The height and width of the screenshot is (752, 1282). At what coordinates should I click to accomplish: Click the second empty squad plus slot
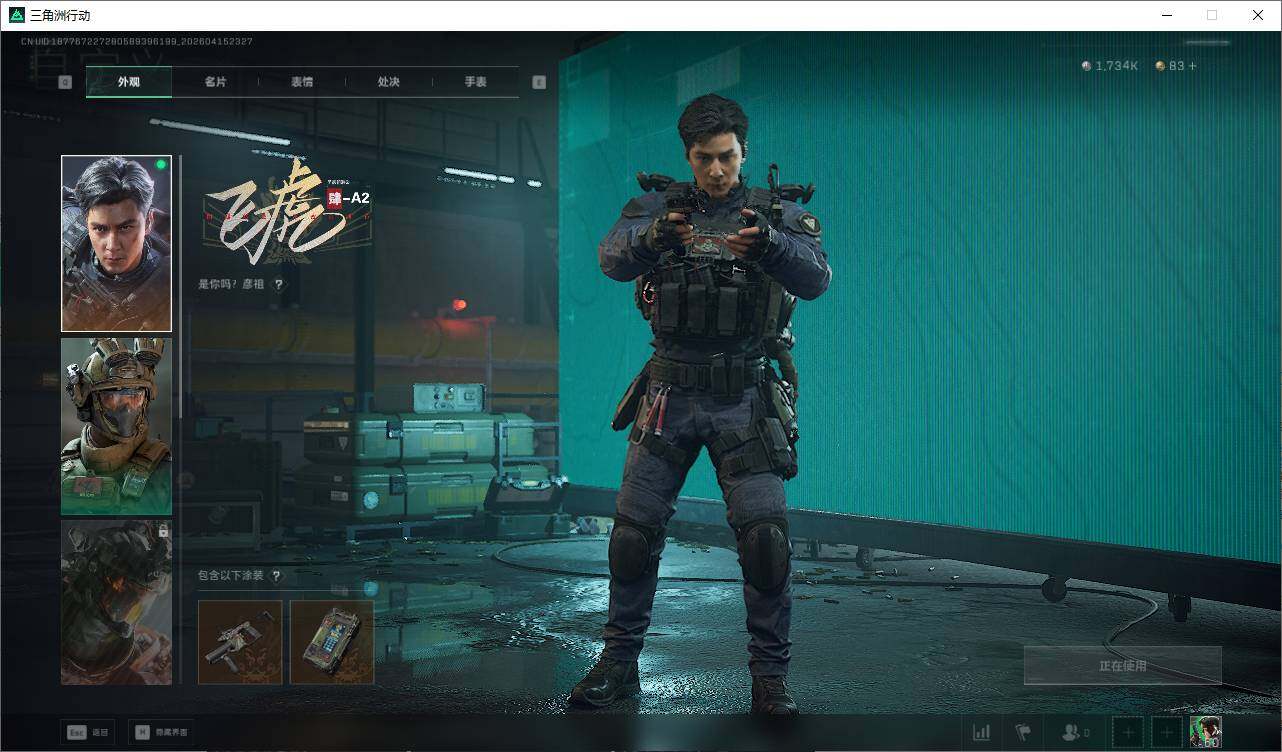(x=1166, y=733)
